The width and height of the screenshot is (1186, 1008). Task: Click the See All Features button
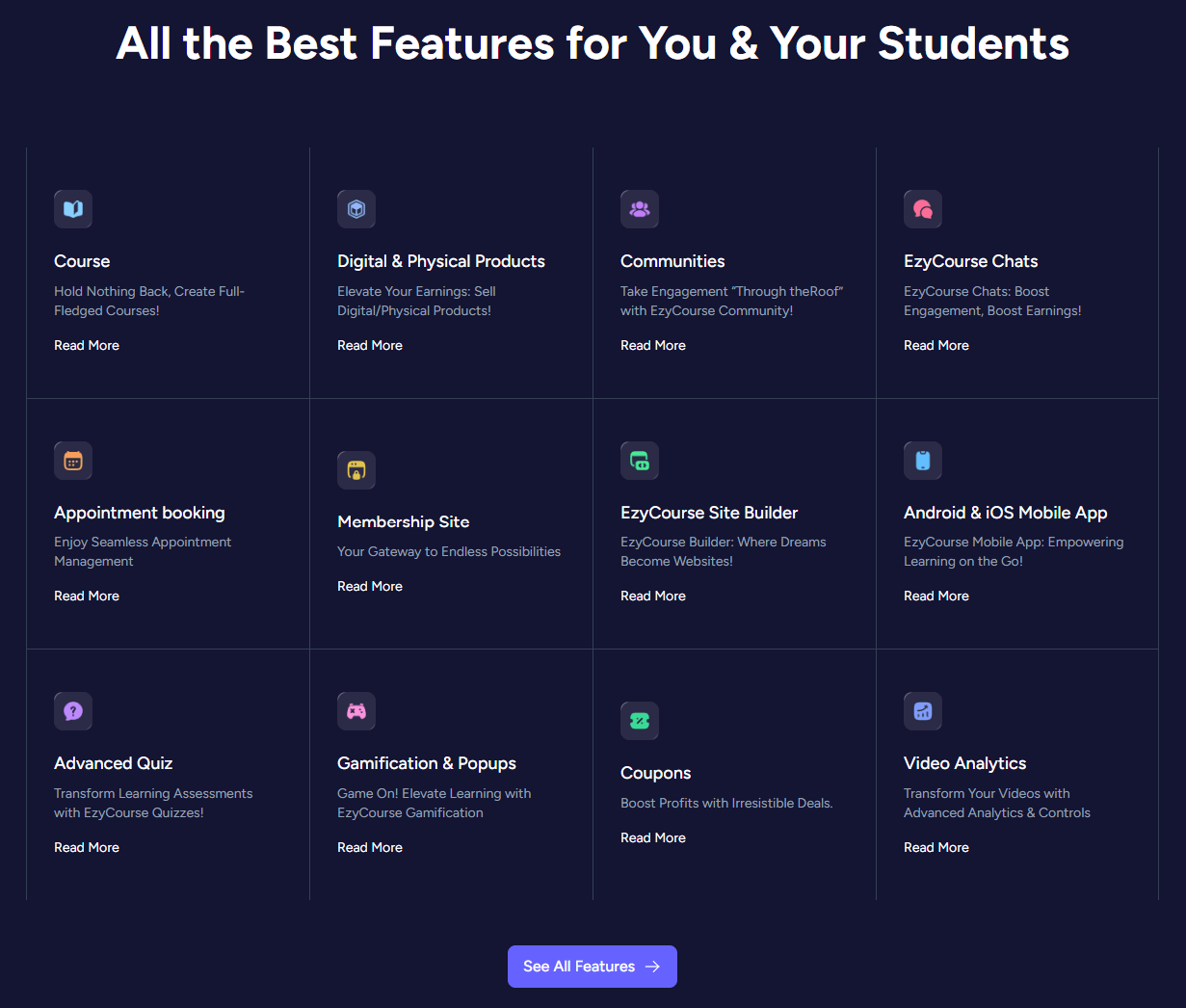click(x=593, y=967)
